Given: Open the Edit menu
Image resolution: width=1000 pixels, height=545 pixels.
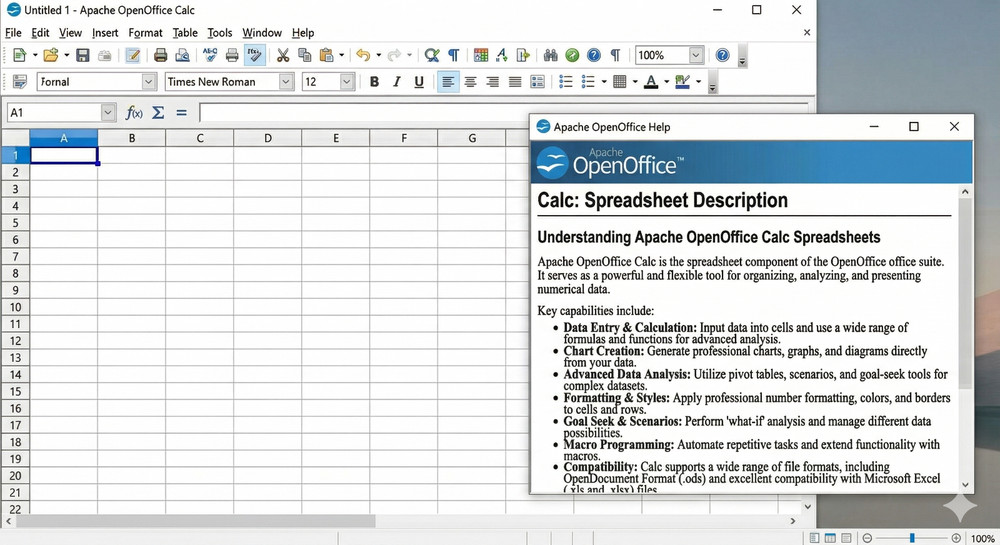Looking at the screenshot, I should tap(40, 33).
